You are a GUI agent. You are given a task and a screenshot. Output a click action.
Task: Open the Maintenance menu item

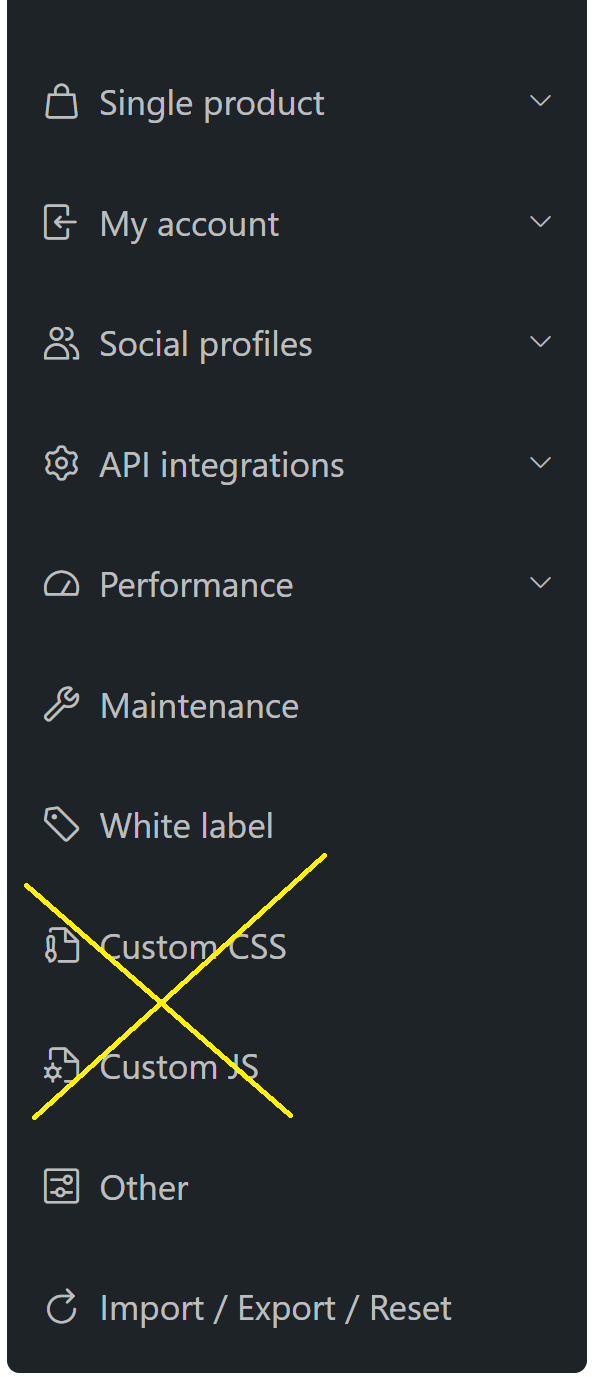point(297,706)
